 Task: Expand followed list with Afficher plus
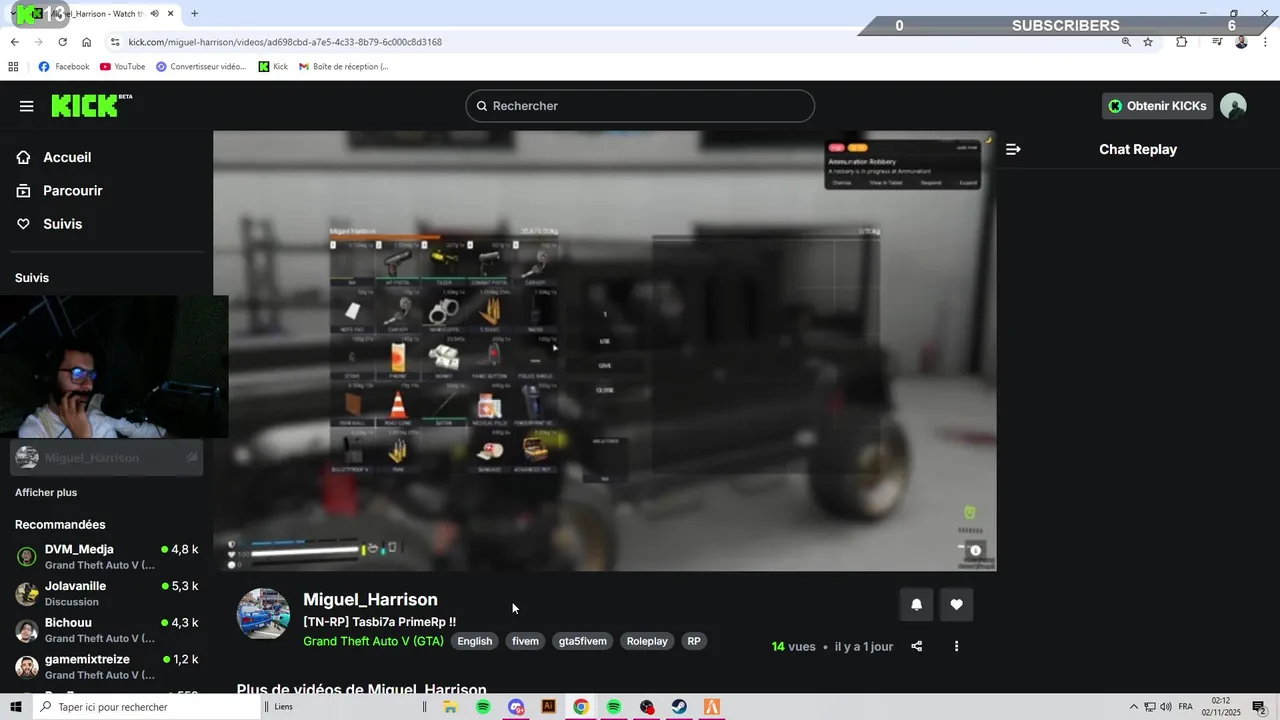point(46,492)
